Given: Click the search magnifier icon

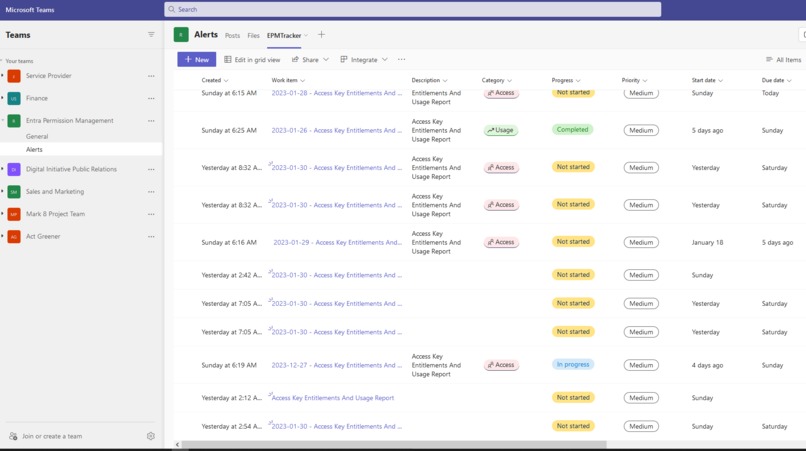Looking at the screenshot, I should click(x=172, y=9).
